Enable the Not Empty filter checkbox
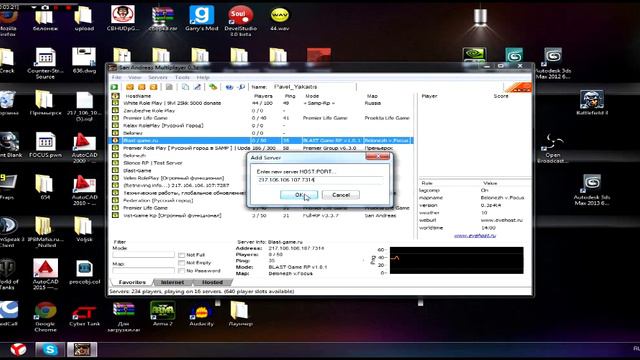This screenshot has width=640, height=360. point(182,263)
